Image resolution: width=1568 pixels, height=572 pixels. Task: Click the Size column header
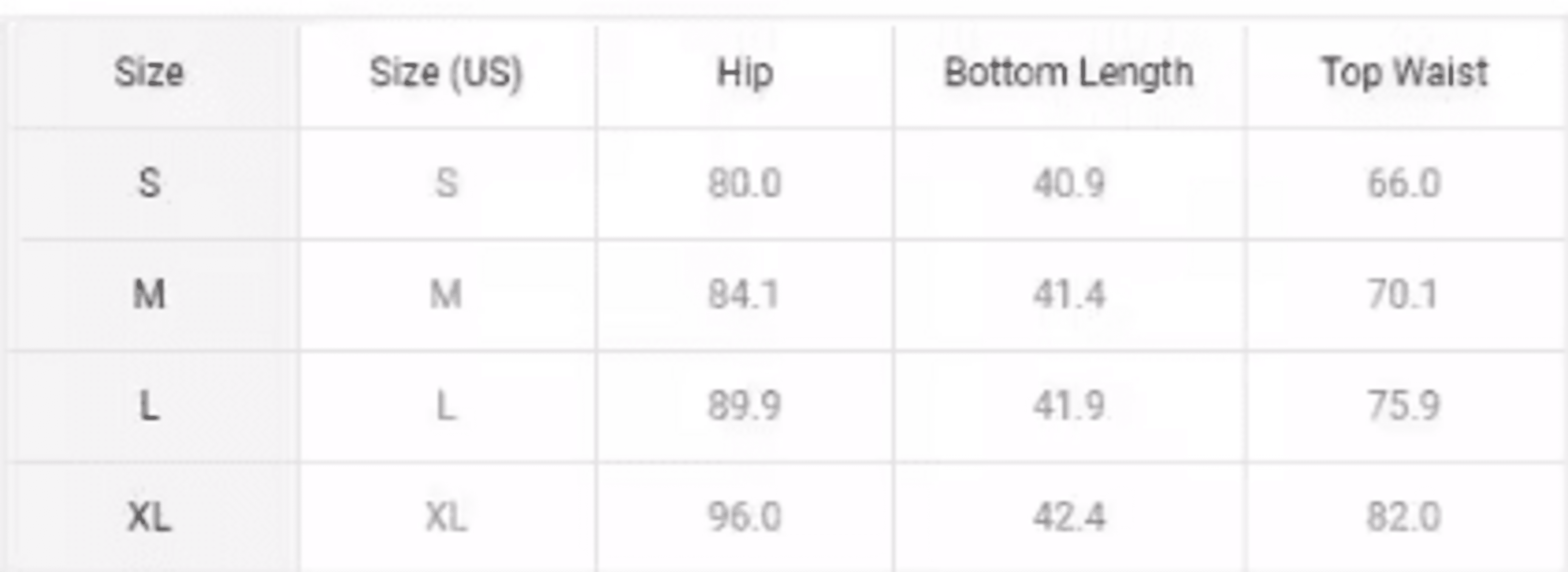tap(149, 72)
